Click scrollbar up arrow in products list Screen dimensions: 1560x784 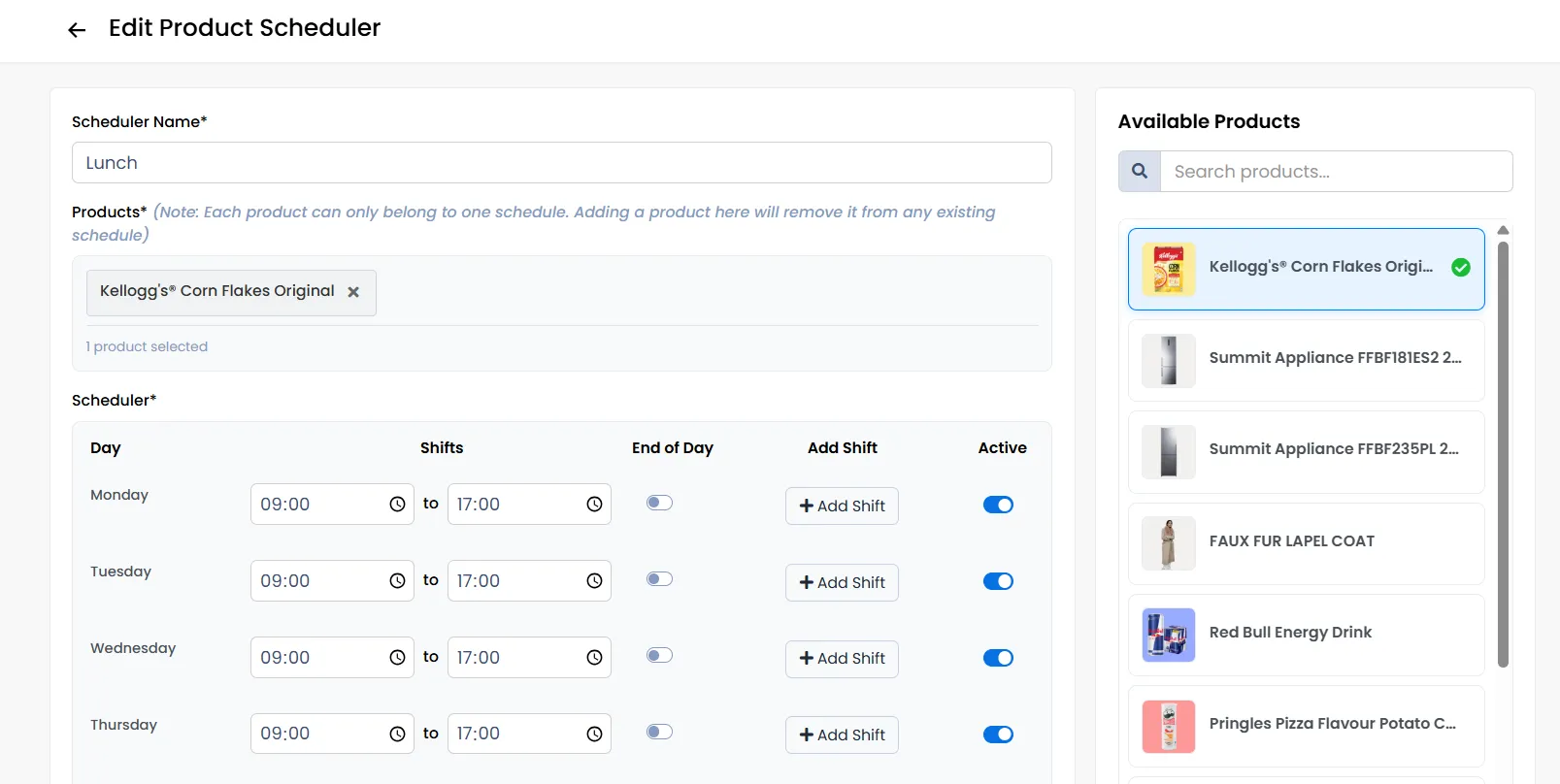click(1503, 230)
